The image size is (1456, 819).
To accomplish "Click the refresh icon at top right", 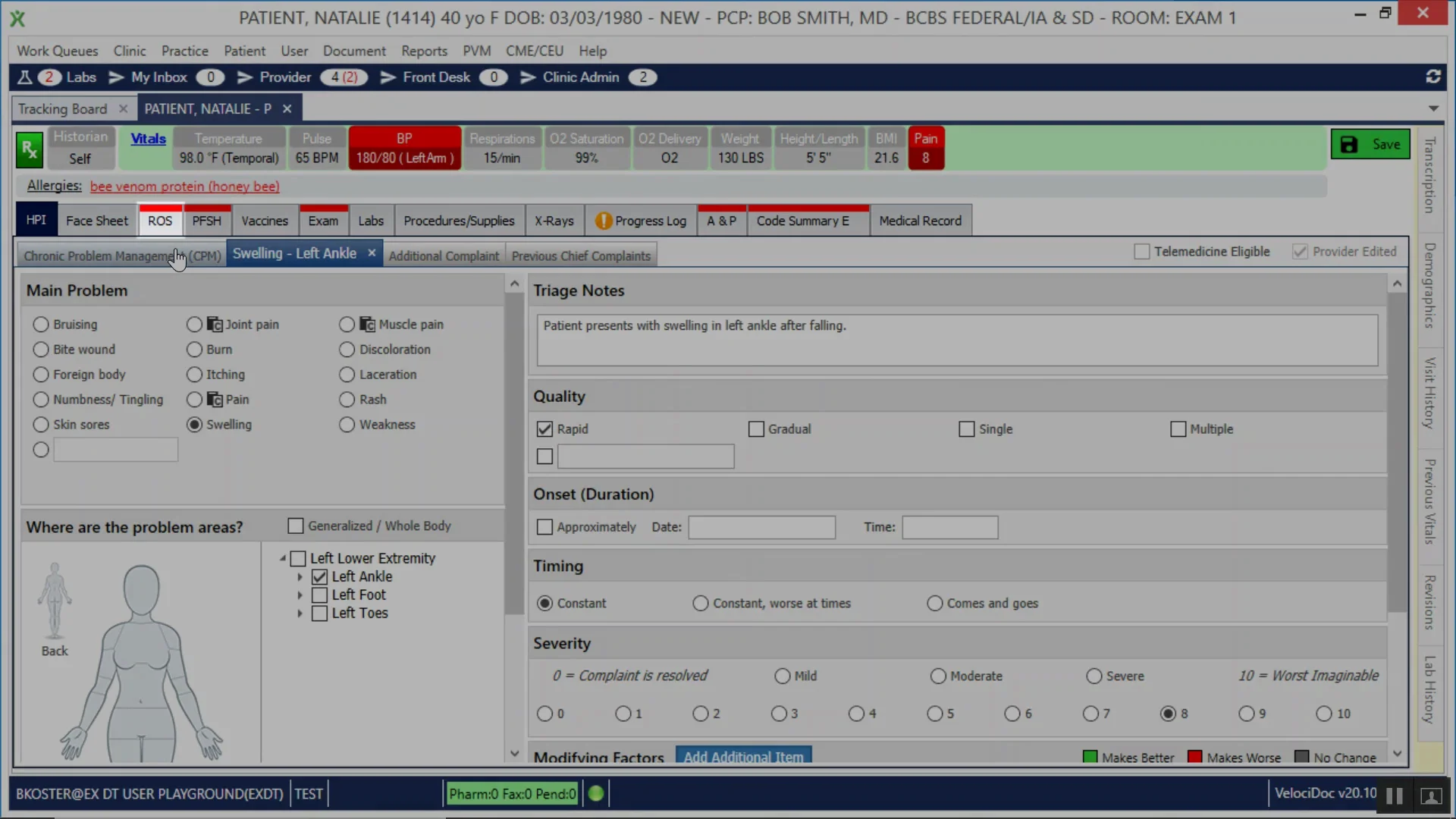I will [x=1433, y=77].
